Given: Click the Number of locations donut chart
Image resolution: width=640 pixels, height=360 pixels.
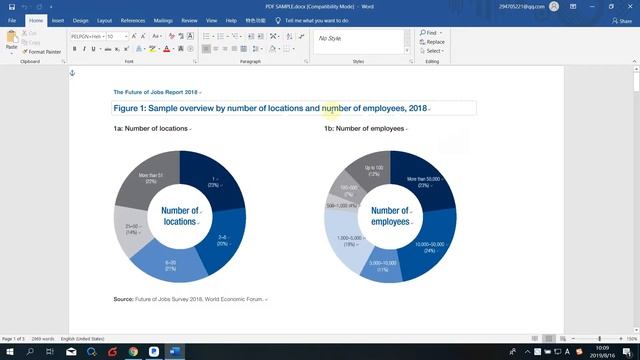Looking at the screenshot, I should 180,216.
